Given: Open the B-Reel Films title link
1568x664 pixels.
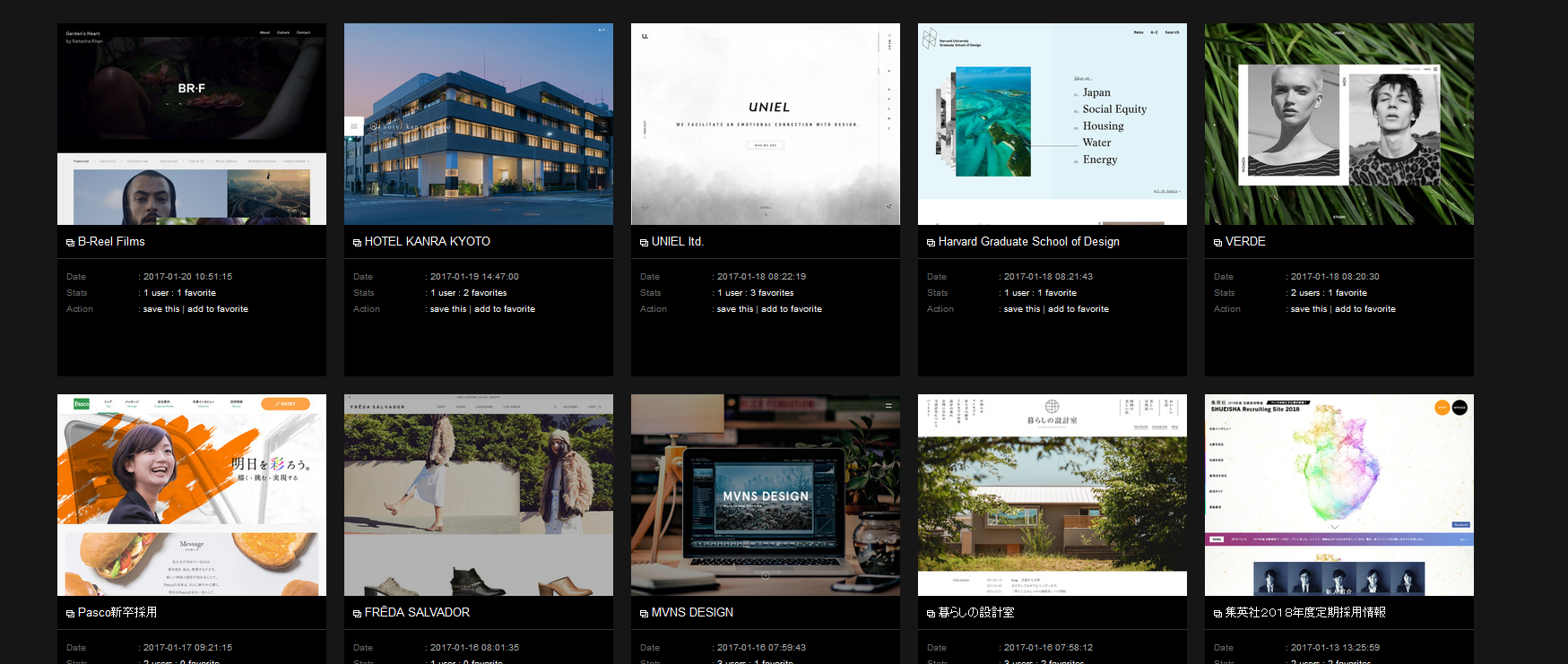Looking at the screenshot, I should 111,242.
